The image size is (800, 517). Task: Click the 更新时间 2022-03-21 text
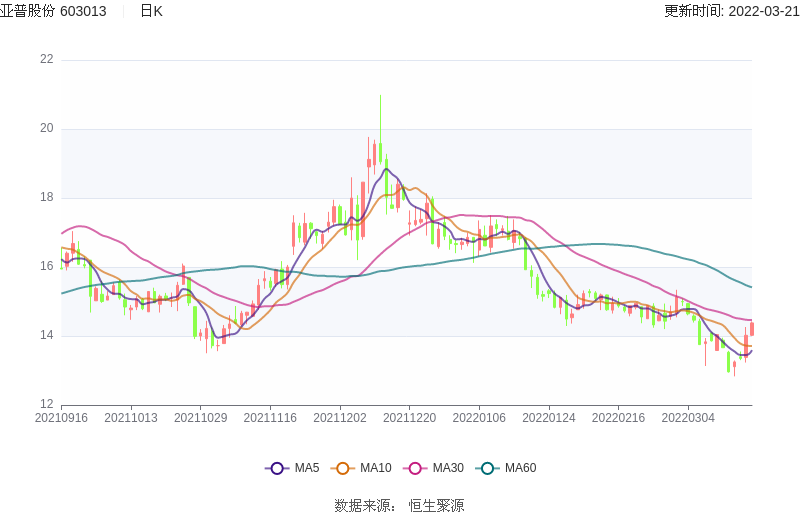pos(731,11)
